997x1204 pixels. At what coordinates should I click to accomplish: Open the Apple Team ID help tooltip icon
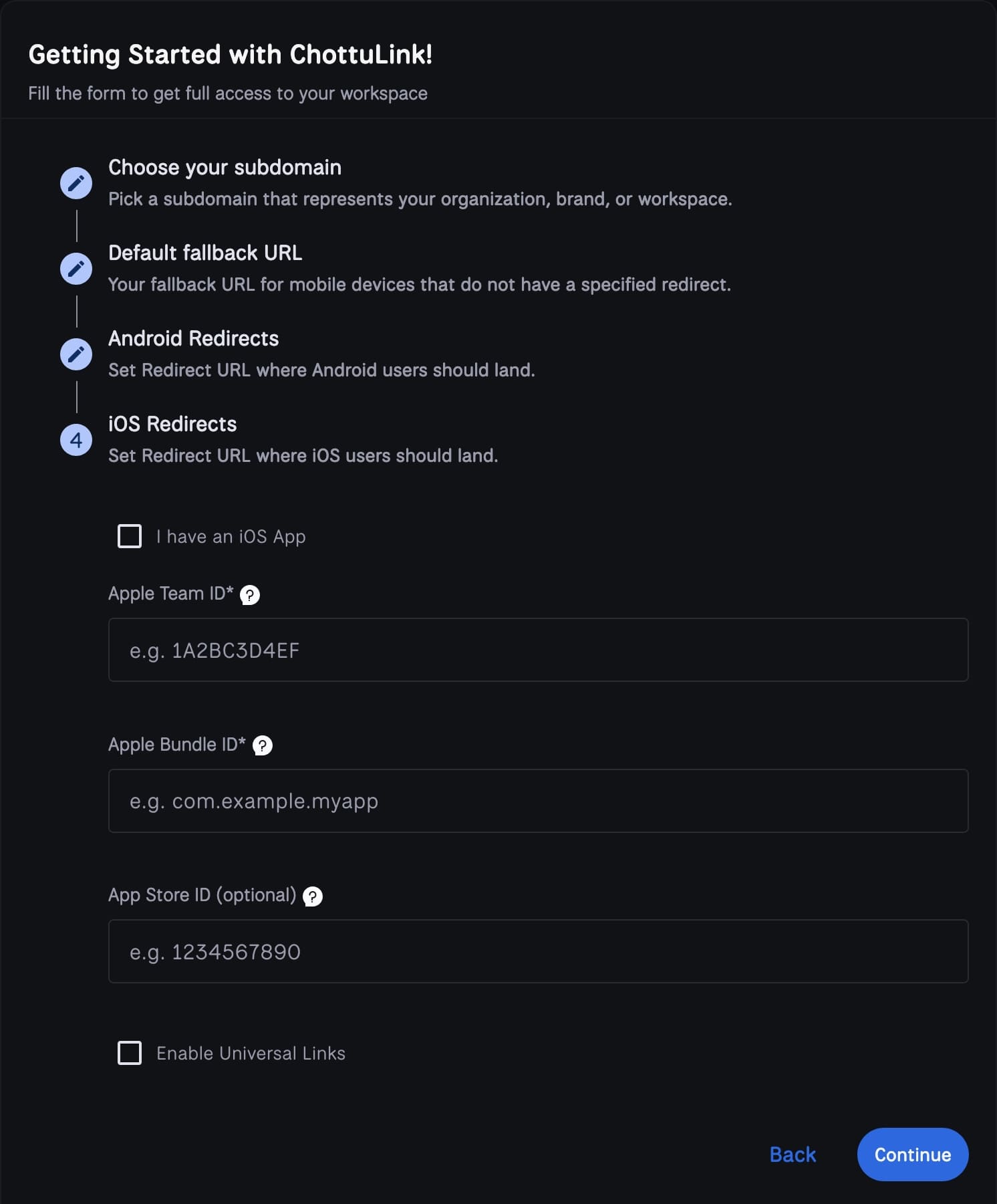click(x=250, y=595)
